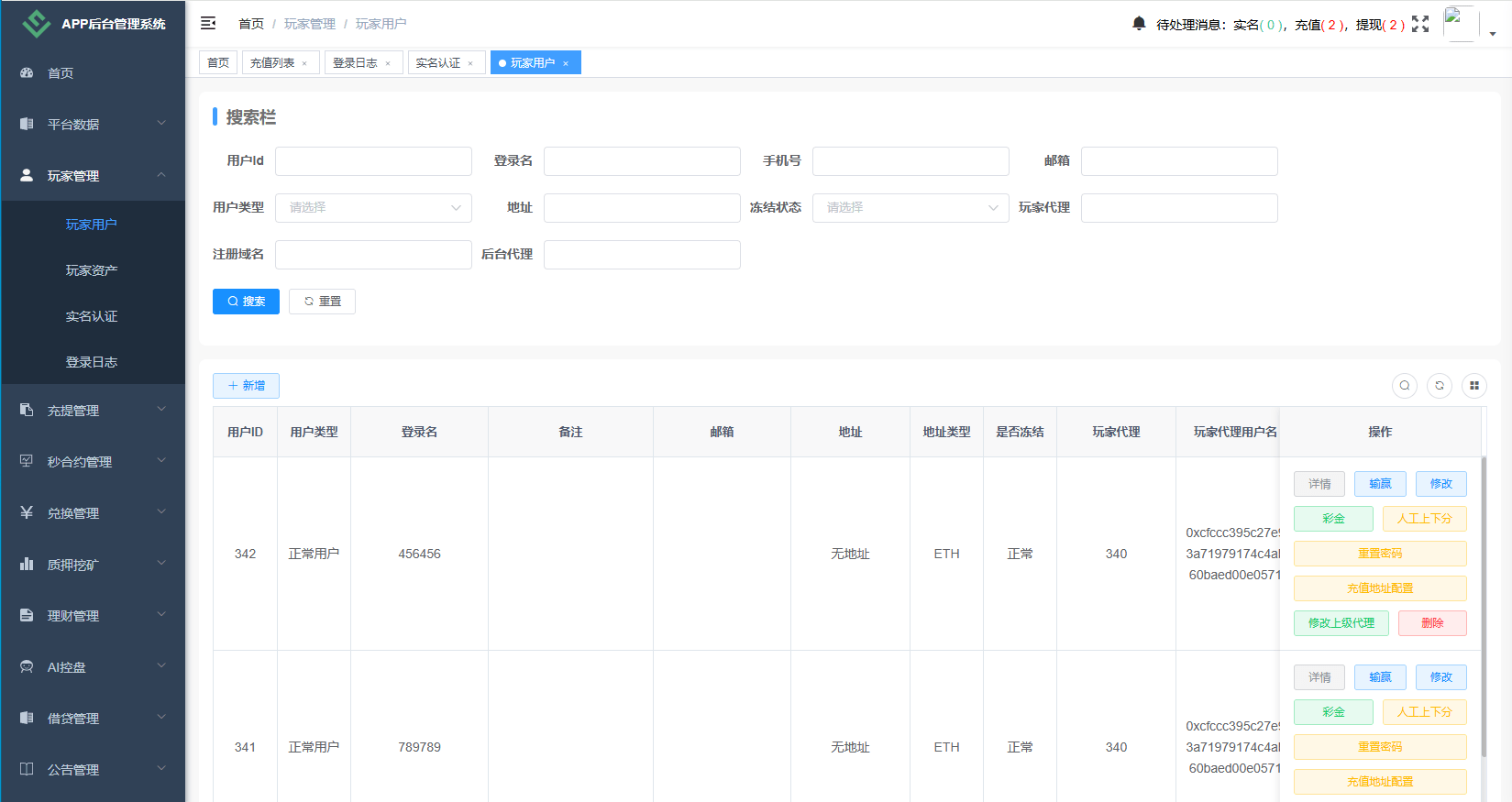Click the 重置 button

point(322,302)
